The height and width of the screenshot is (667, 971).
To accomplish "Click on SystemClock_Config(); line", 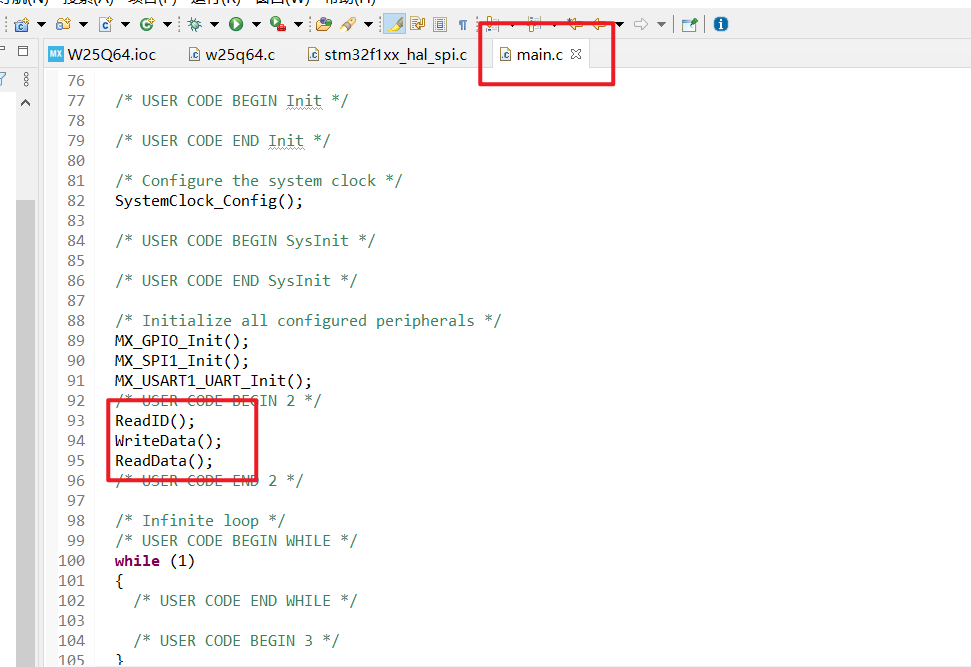I will coord(209,201).
